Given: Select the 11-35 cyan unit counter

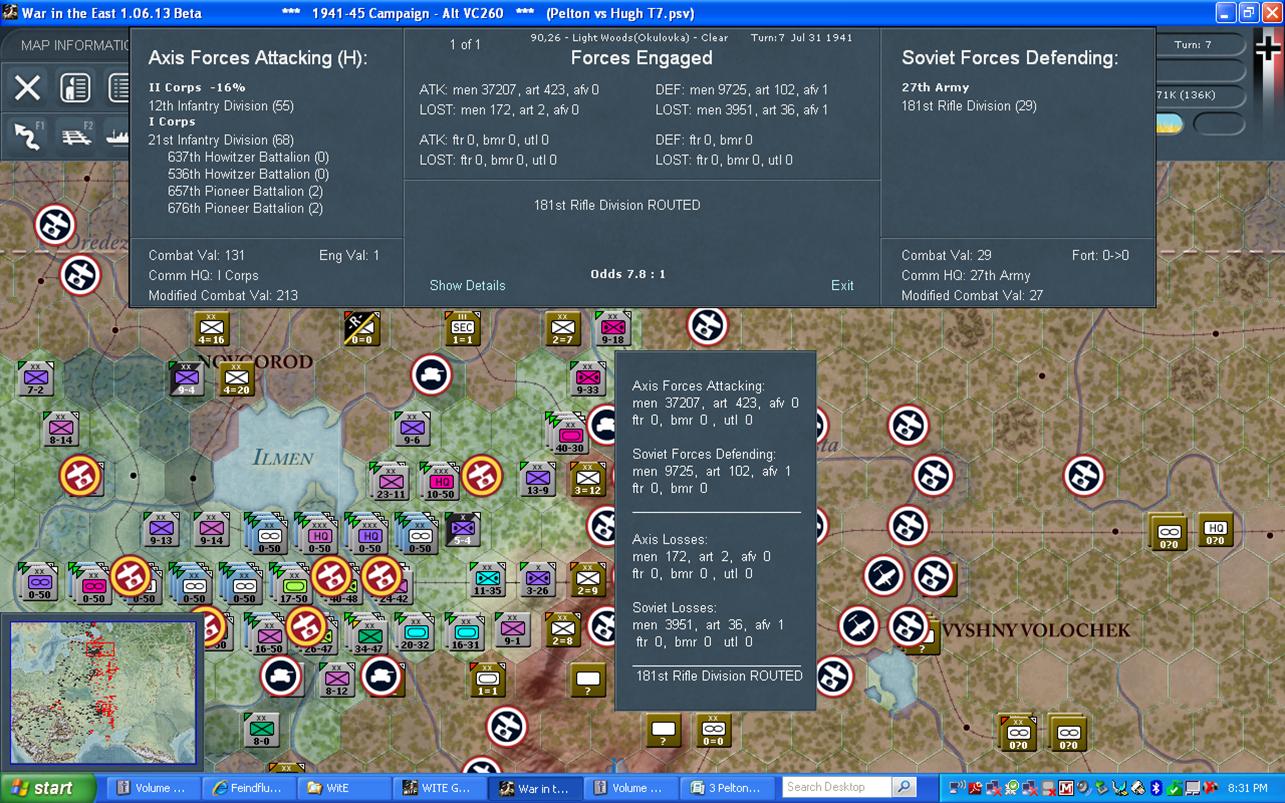Looking at the screenshot, I should (x=488, y=579).
